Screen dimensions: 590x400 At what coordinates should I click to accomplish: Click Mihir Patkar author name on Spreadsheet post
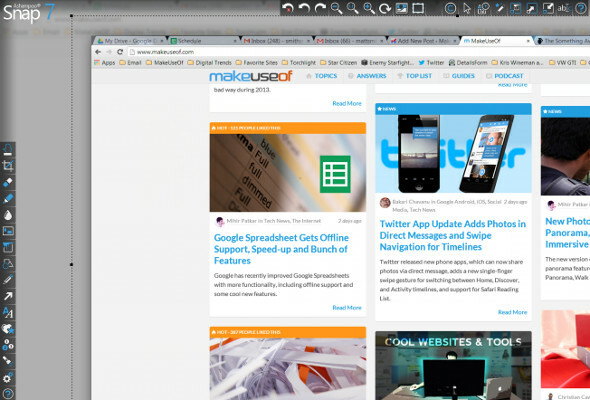[242, 221]
